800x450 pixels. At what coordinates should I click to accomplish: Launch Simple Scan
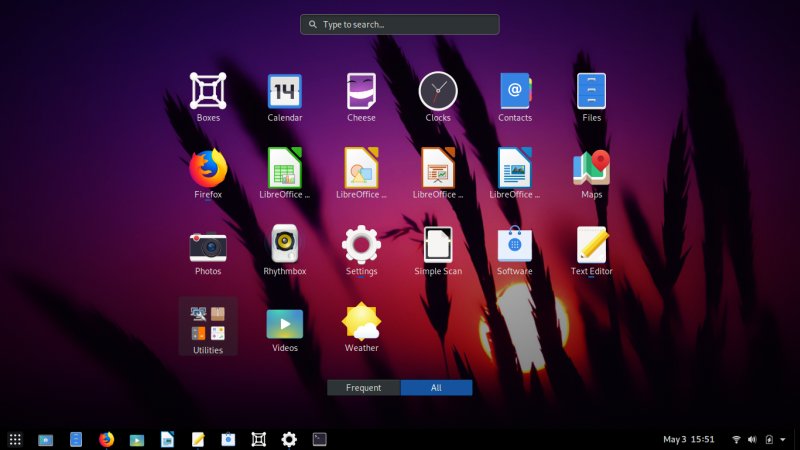[438, 251]
